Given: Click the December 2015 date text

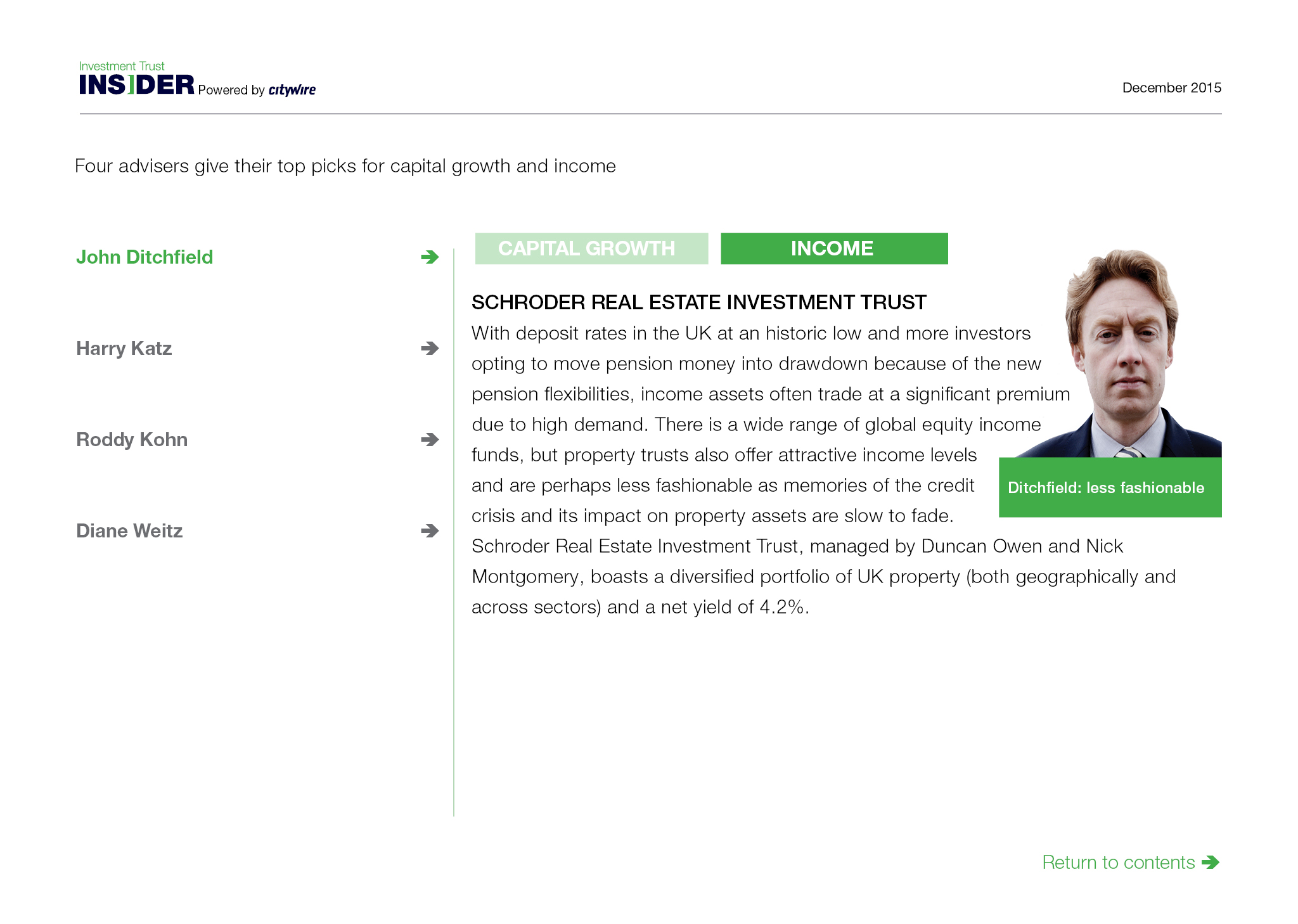Looking at the screenshot, I should pos(1171,87).
